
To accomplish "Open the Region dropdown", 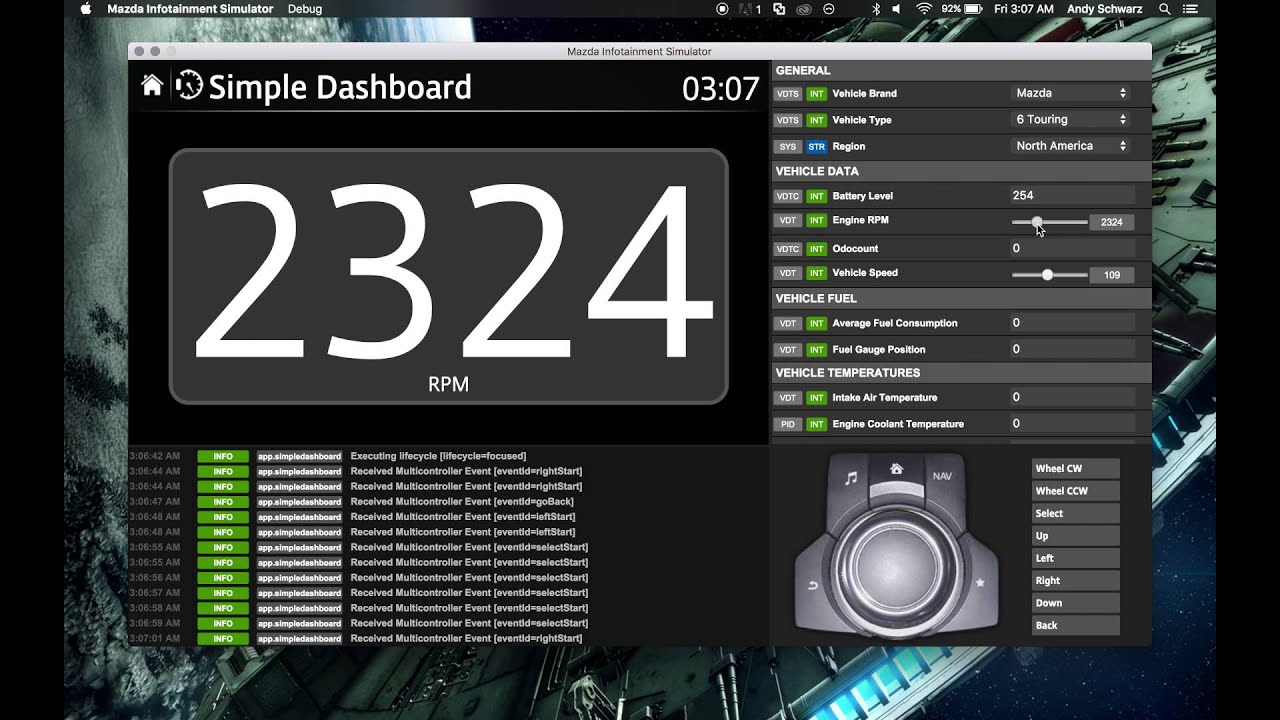I will pos(1071,146).
